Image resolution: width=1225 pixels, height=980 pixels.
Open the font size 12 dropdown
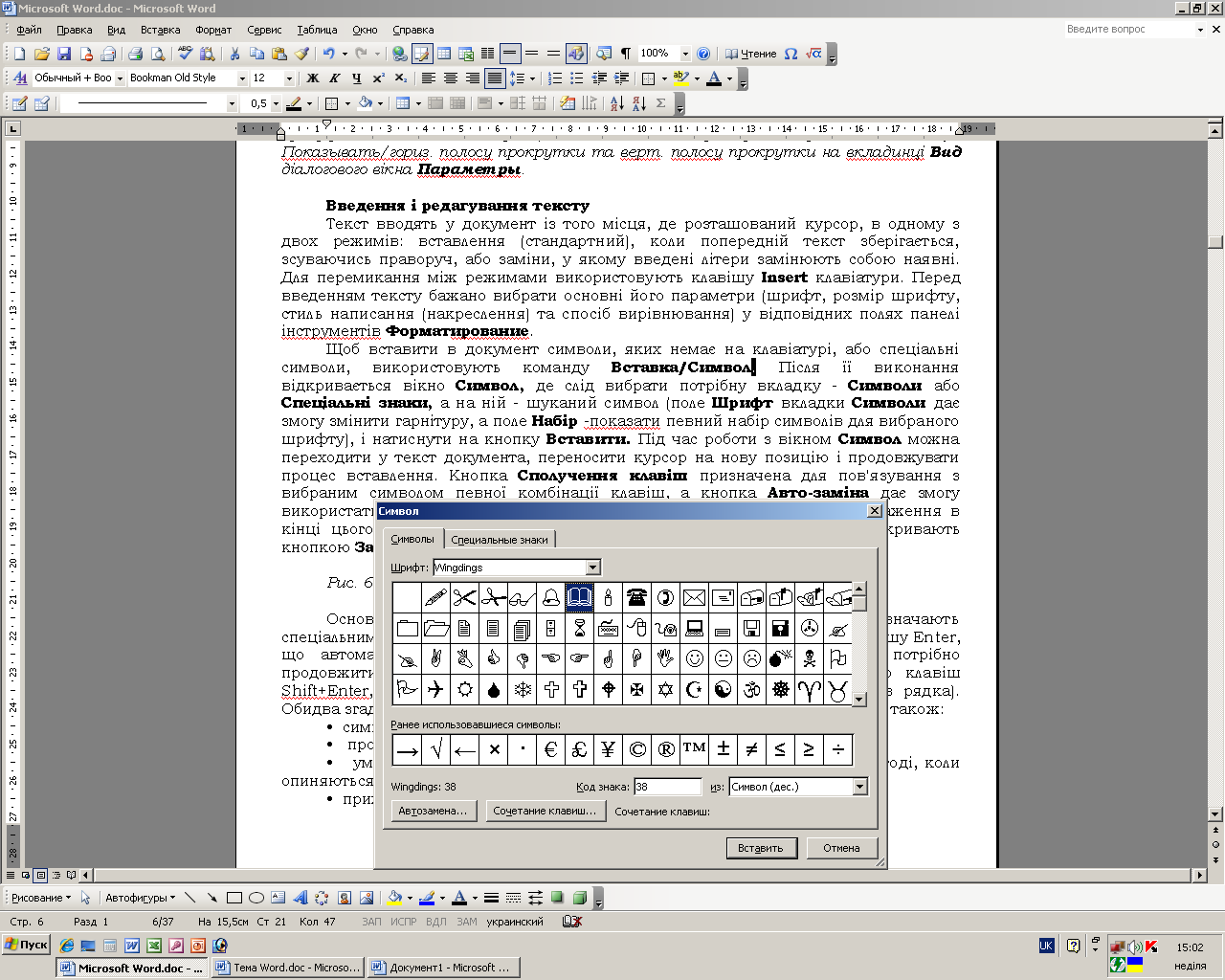[x=288, y=78]
